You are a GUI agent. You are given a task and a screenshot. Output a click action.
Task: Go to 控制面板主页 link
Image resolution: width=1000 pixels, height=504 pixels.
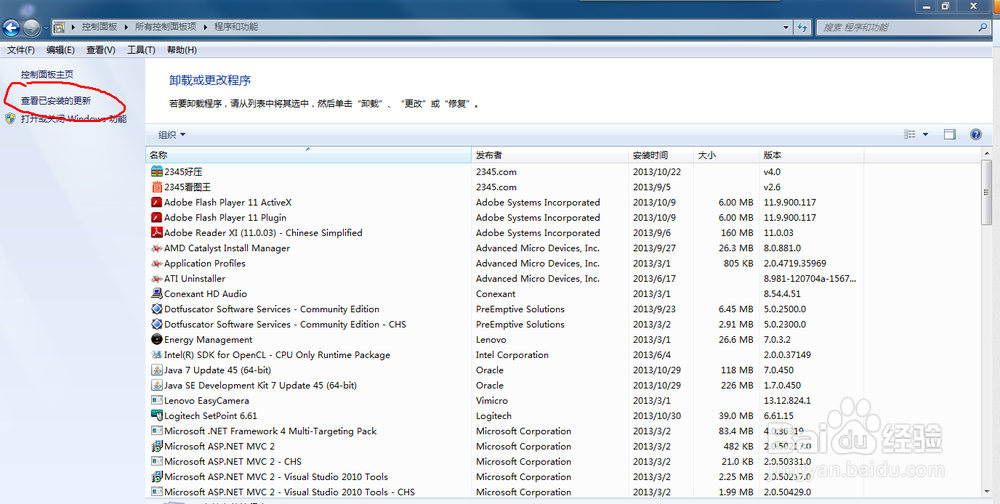coord(47,75)
